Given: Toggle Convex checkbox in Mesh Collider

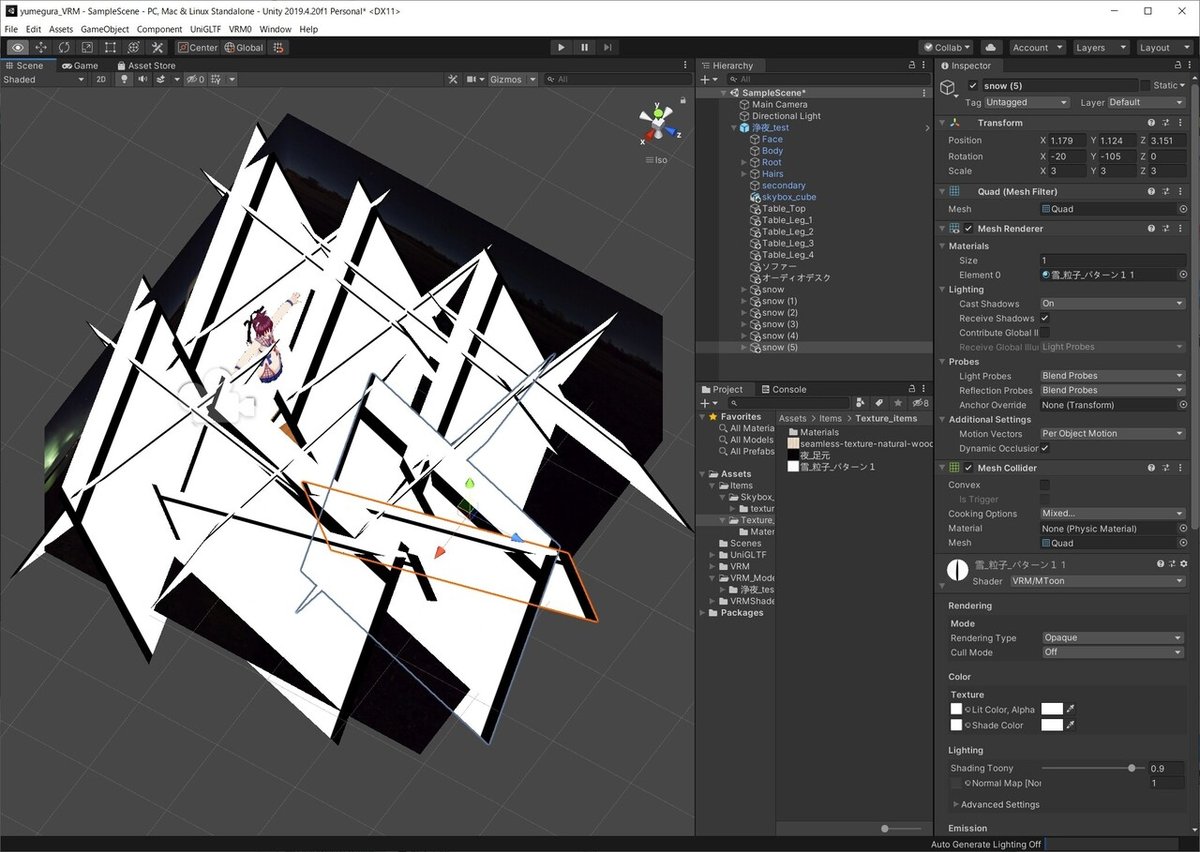Looking at the screenshot, I should 1045,485.
